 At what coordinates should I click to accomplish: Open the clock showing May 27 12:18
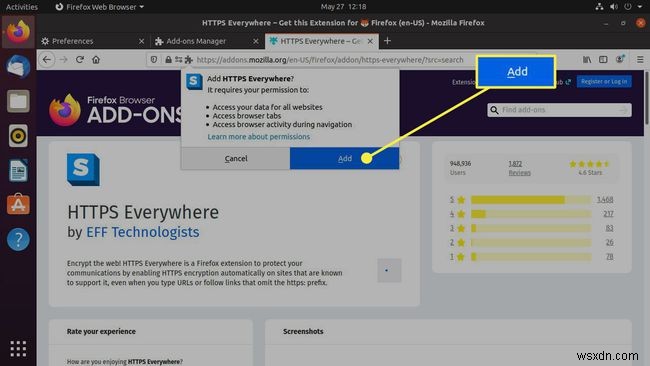(343, 7)
